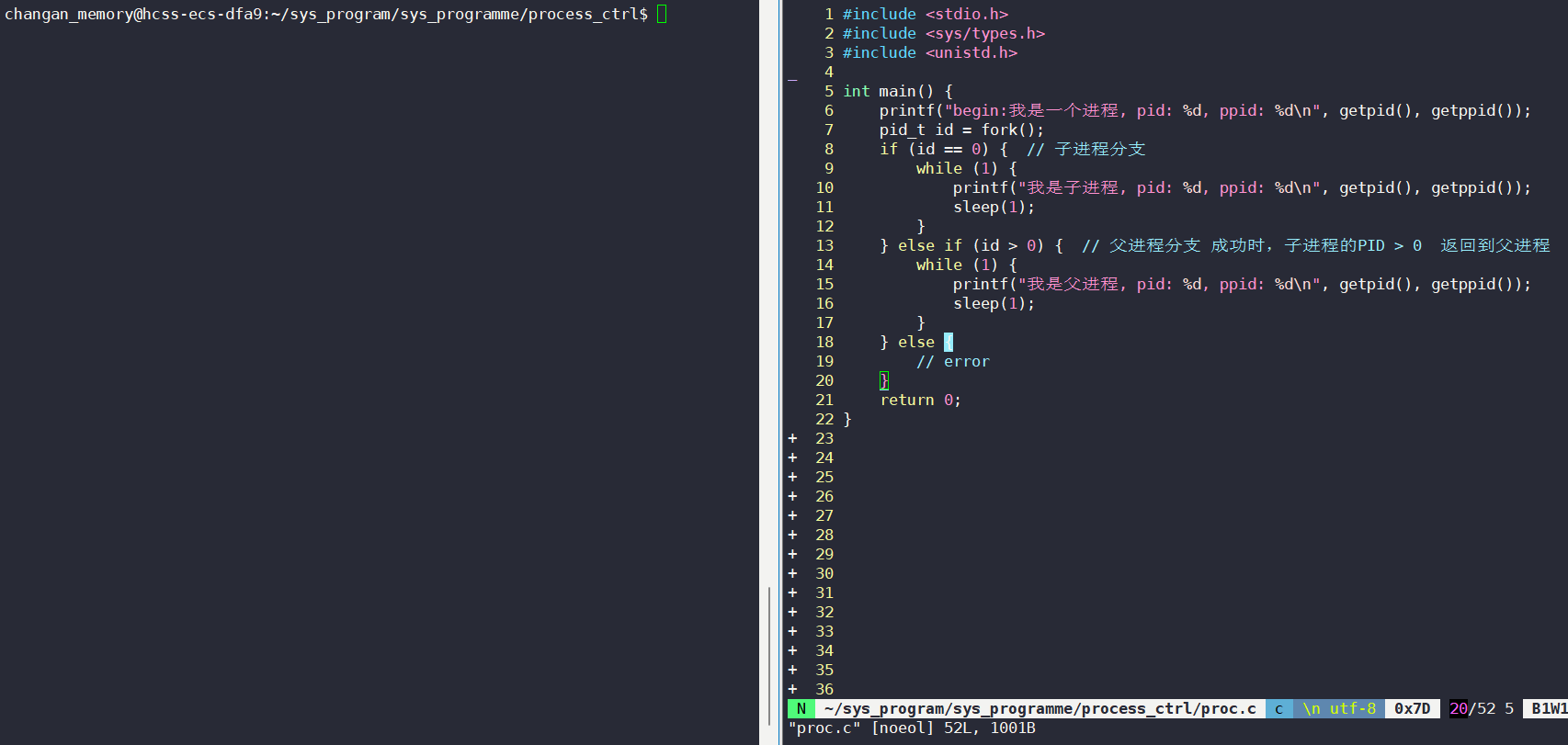The image size is (1568, 745).
Task: Click the '"proc.c" [noeol] 52L, 1001B' message
Action: (912, 728)
